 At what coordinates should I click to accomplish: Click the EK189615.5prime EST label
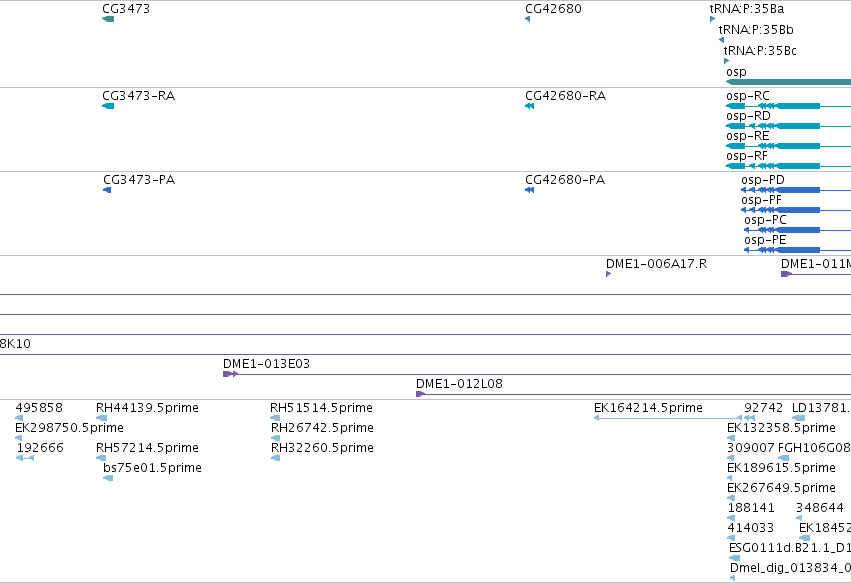[781, 468]
